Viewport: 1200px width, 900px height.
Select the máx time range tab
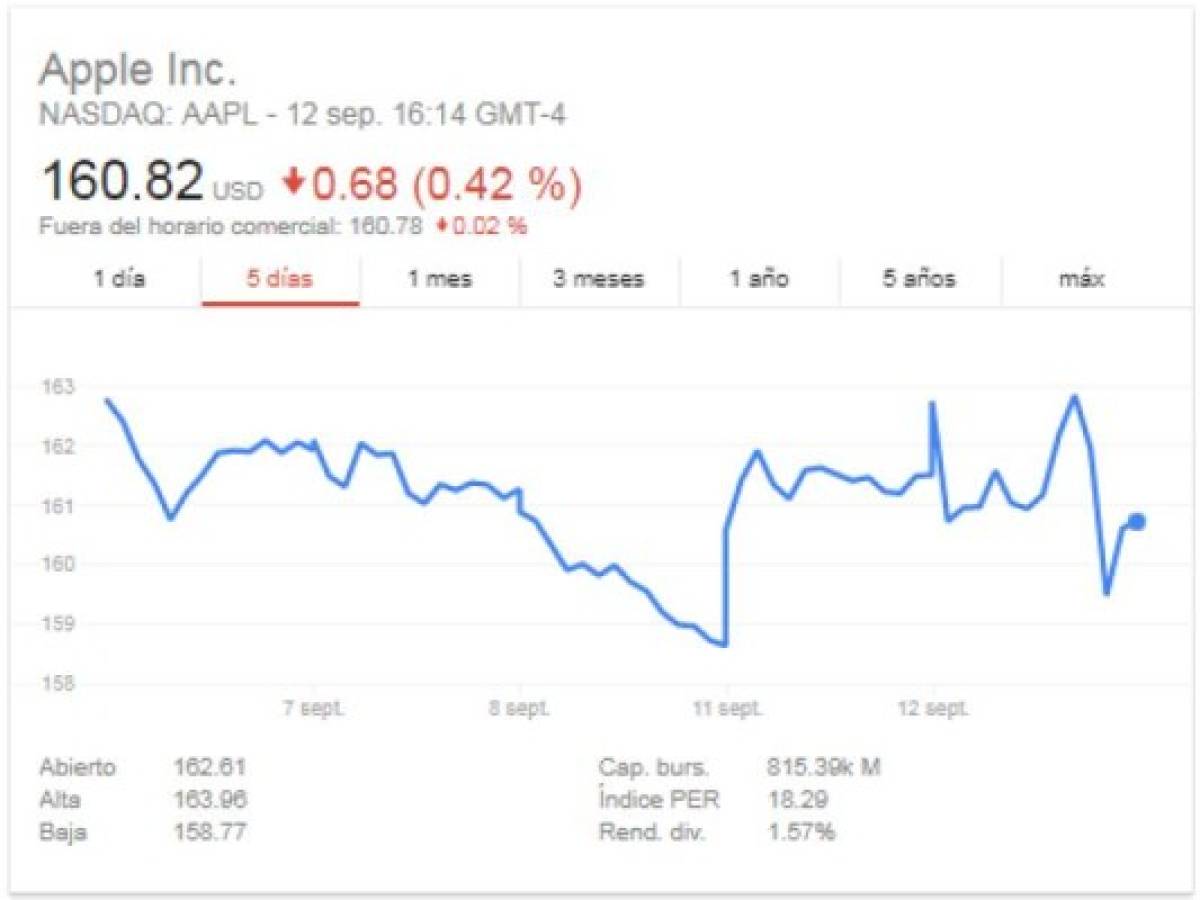1081,279
